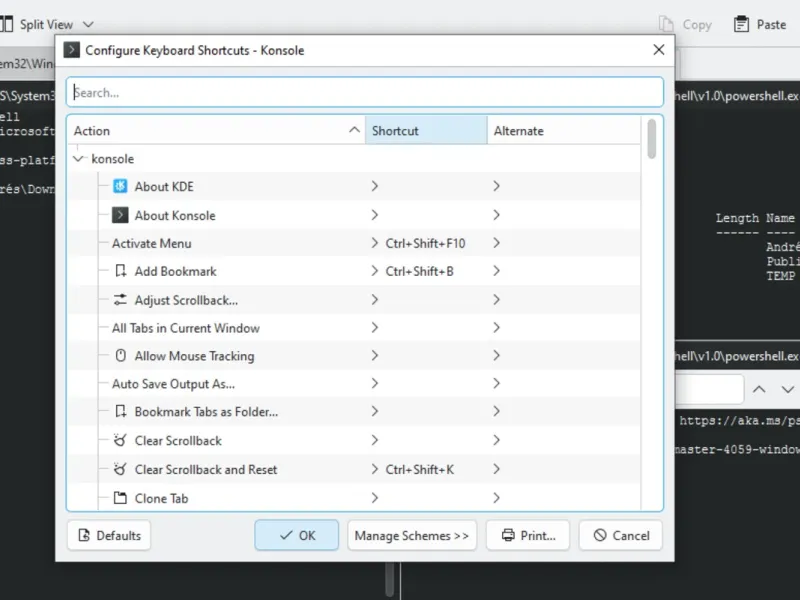Click the Konsole icon in dialog title bar

coord(71,50)
